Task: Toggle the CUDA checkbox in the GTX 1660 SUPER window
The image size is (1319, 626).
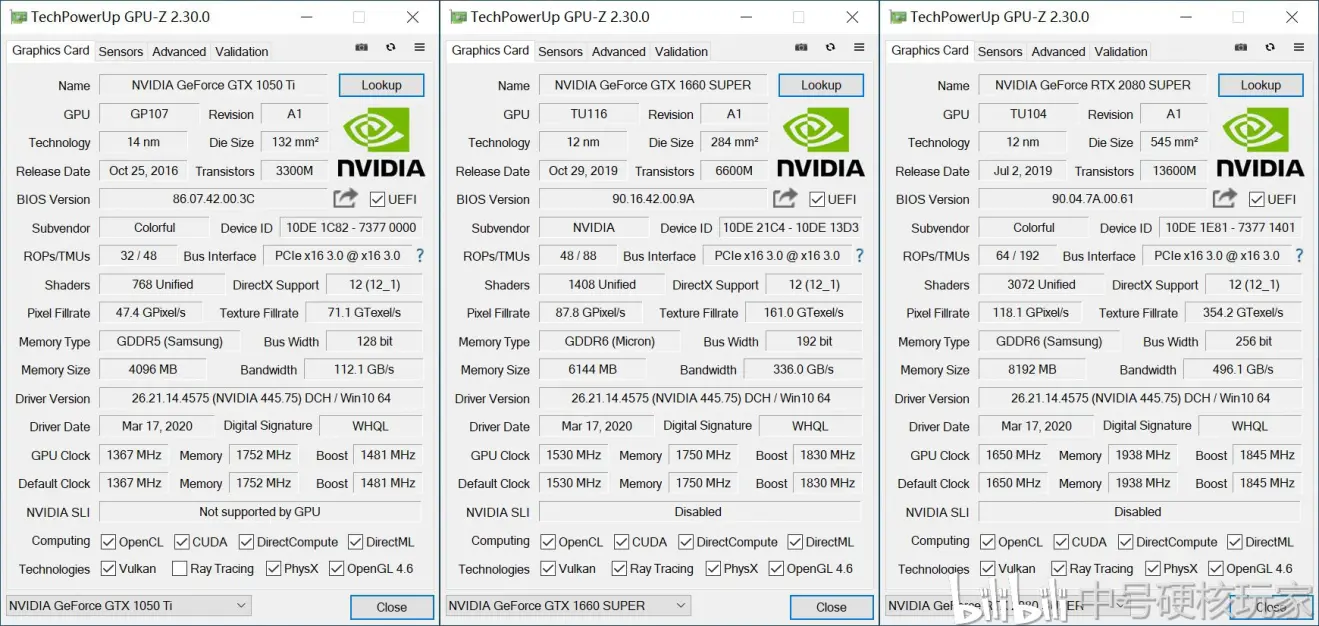Action: click(620, 542)
